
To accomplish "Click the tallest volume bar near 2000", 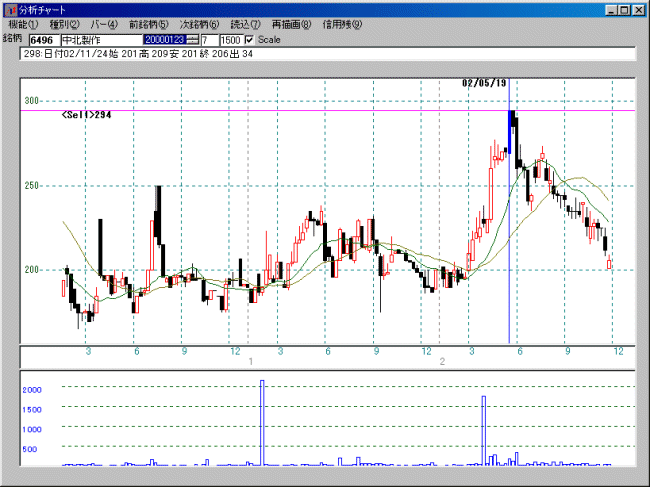I will click(262, 422).
